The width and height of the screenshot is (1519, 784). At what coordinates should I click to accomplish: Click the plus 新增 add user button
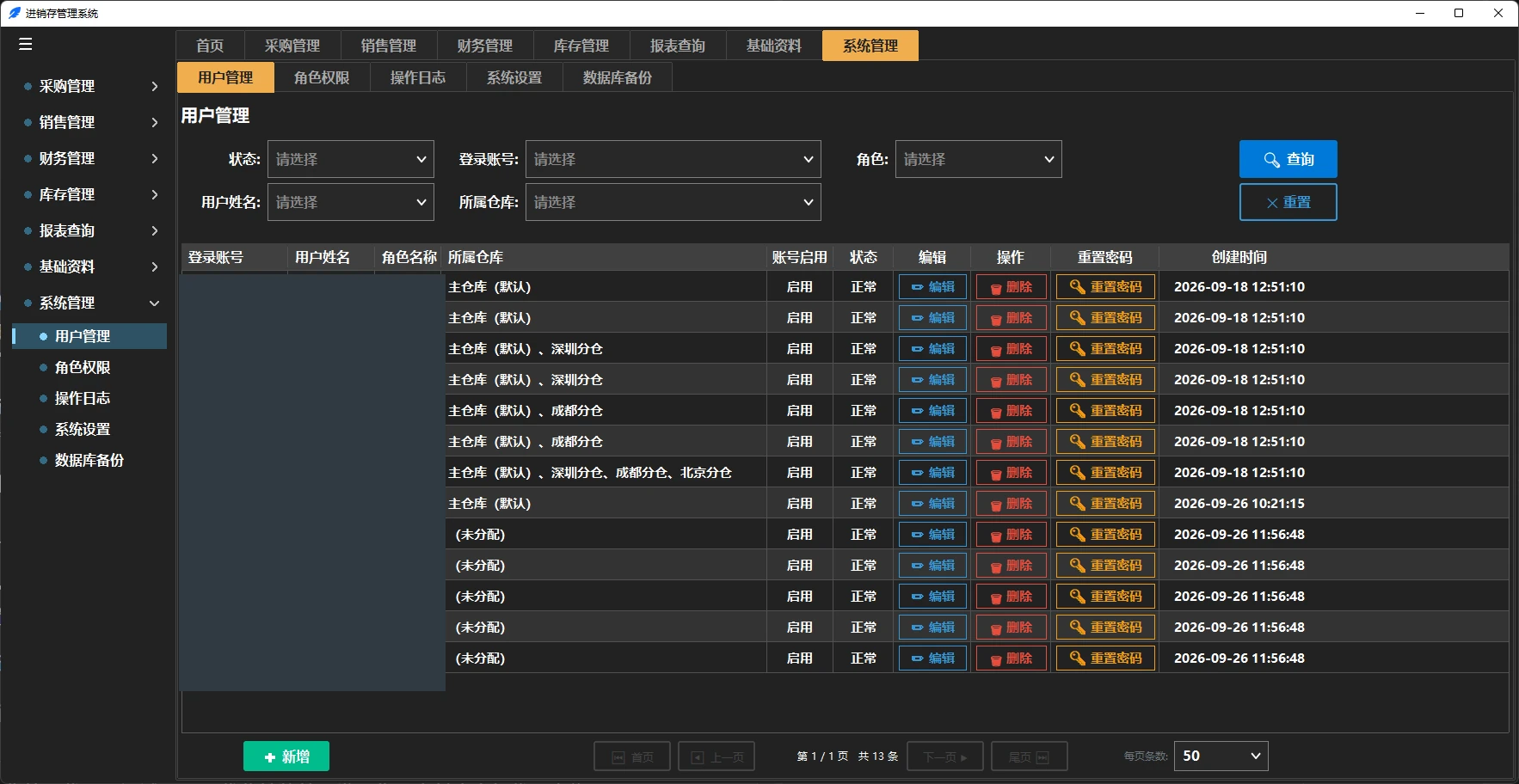tap(286, 756)
